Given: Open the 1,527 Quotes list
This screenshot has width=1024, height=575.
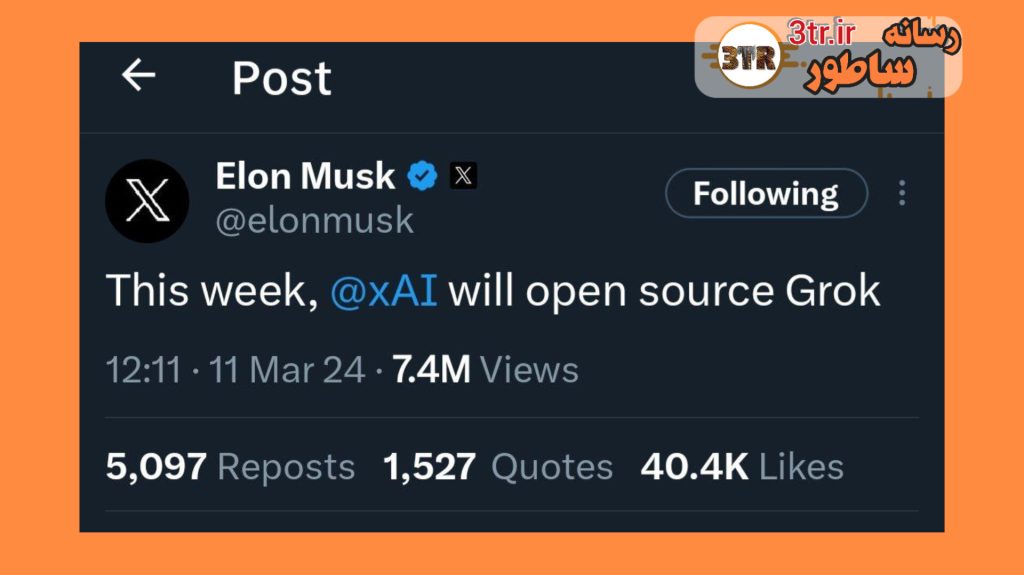Looking at the screenshot, I should (x=498, y=466).
